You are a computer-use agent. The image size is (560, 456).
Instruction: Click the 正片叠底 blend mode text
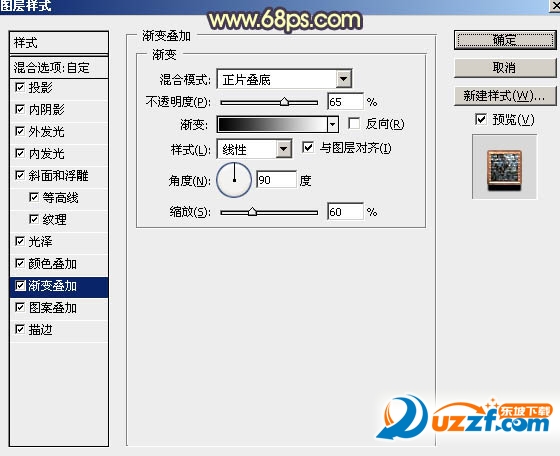pyautogui.click(x=246, y=80)
